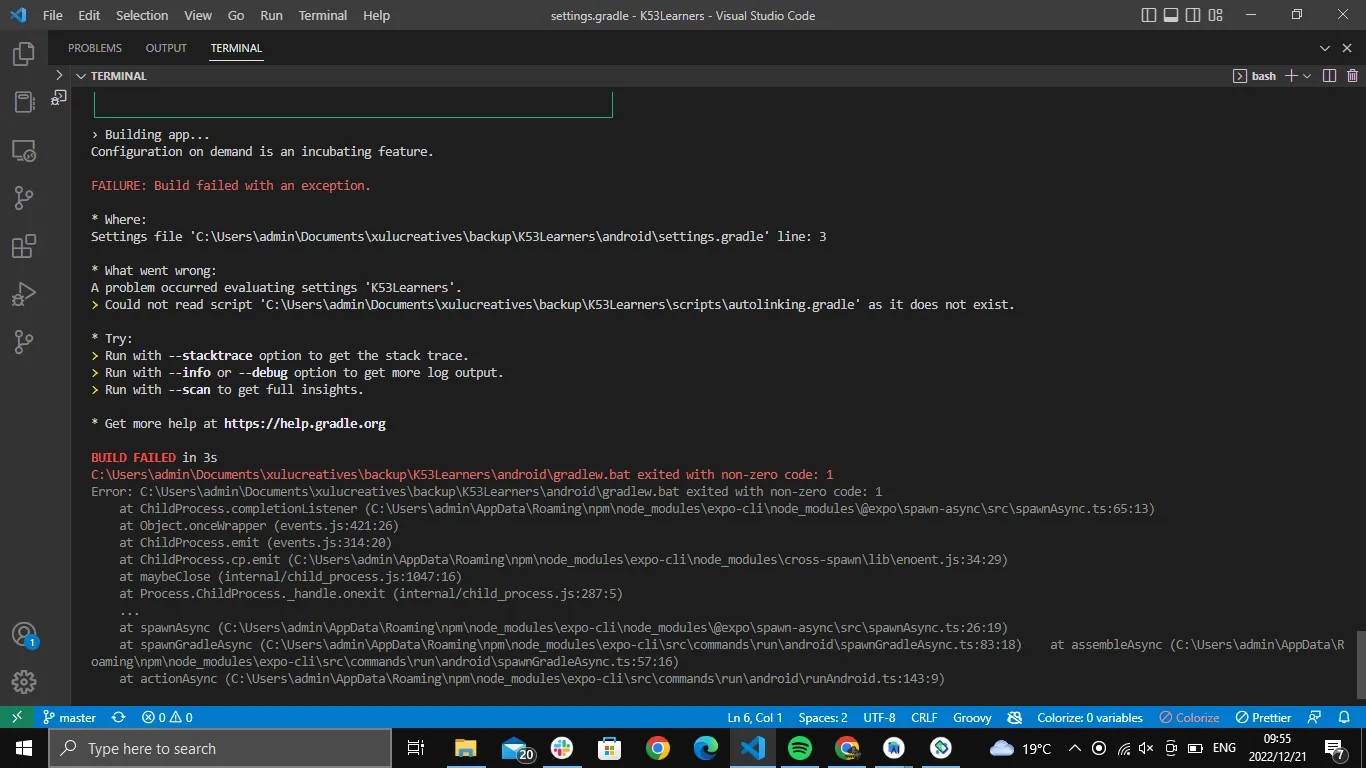The height and width of the screenshot is (768, 1366).
Task: Open the View menu
Action: coord(198,15)
